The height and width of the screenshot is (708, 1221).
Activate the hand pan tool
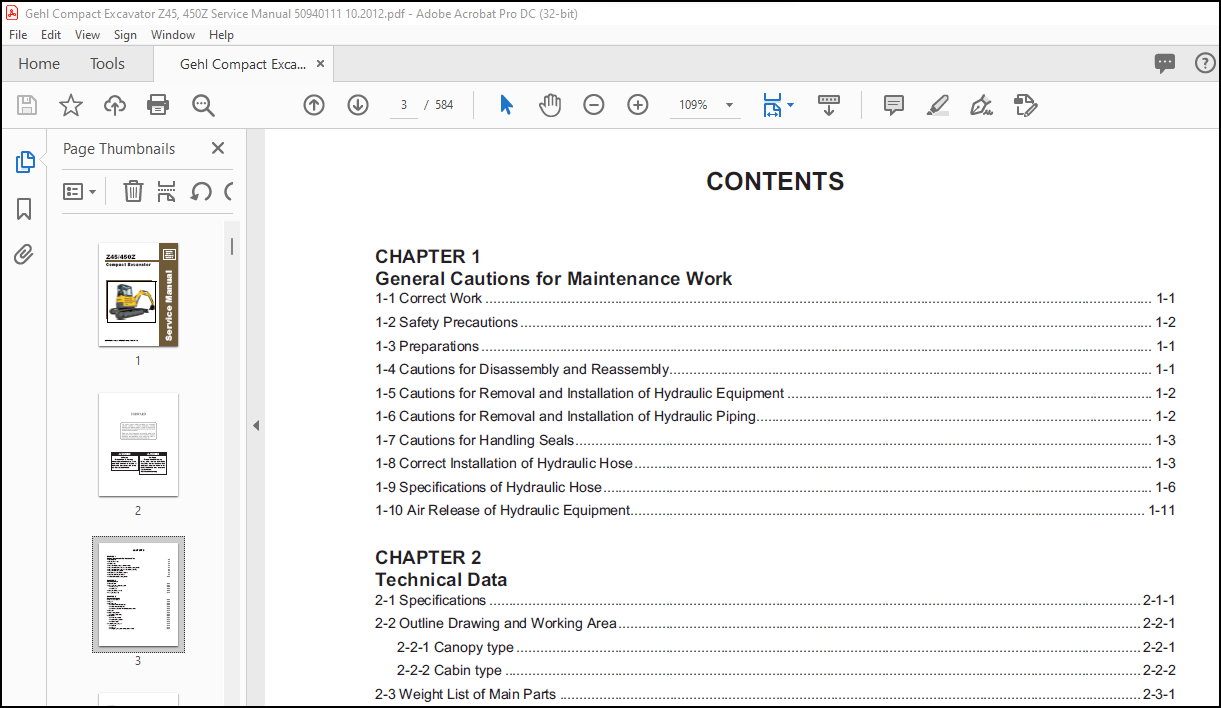[550, 105]
